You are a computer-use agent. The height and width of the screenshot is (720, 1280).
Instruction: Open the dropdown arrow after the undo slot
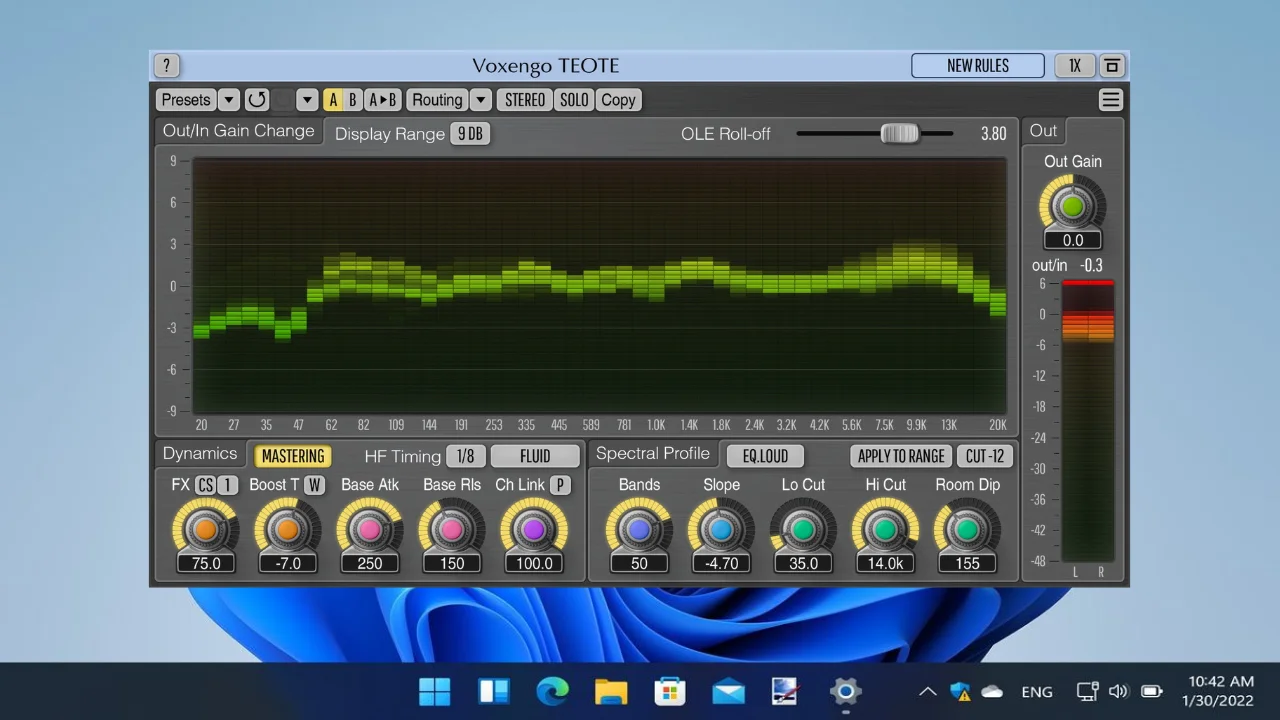307,100
